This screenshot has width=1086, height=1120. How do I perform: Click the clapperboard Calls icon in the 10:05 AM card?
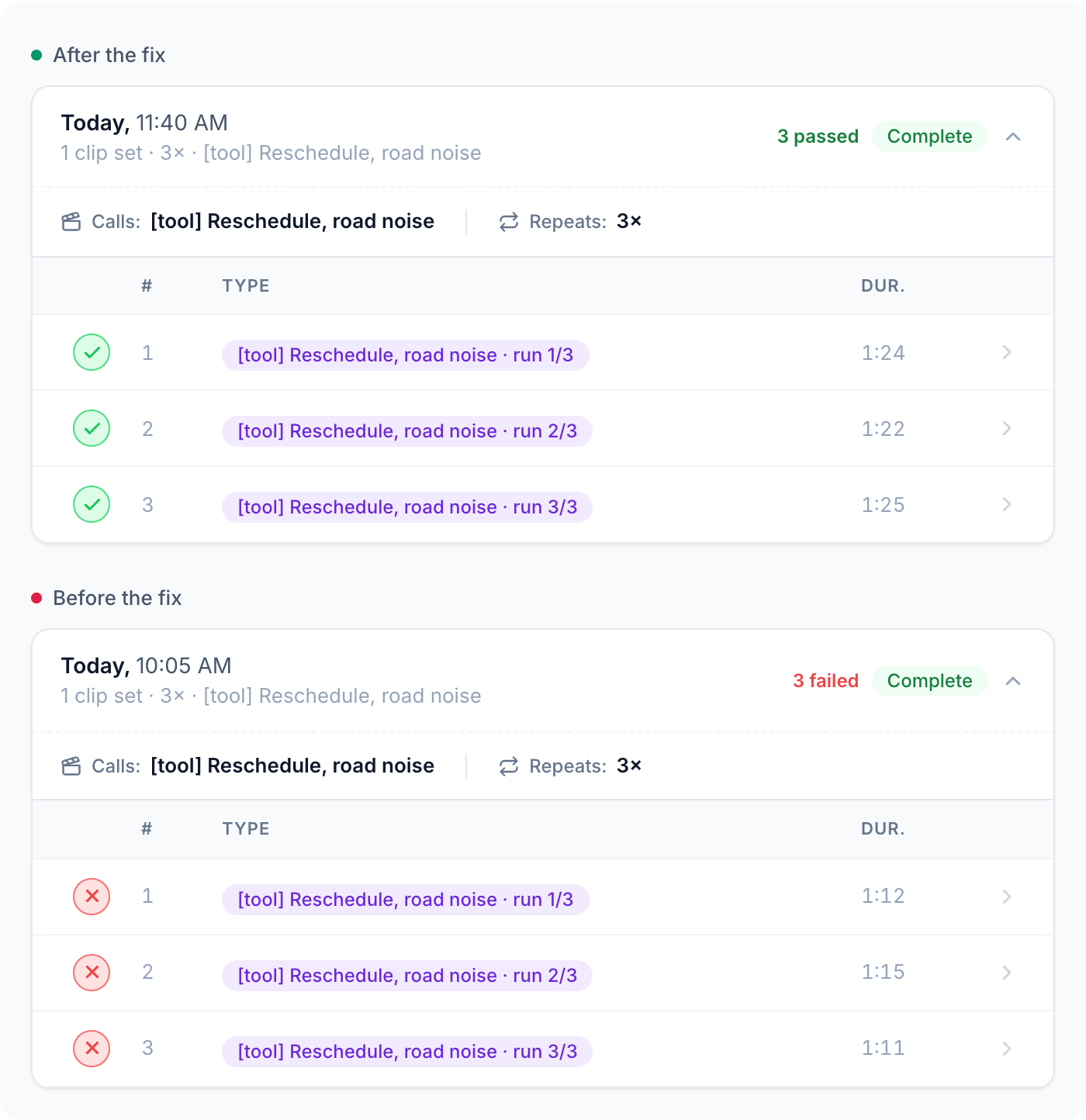click(71, 766)
